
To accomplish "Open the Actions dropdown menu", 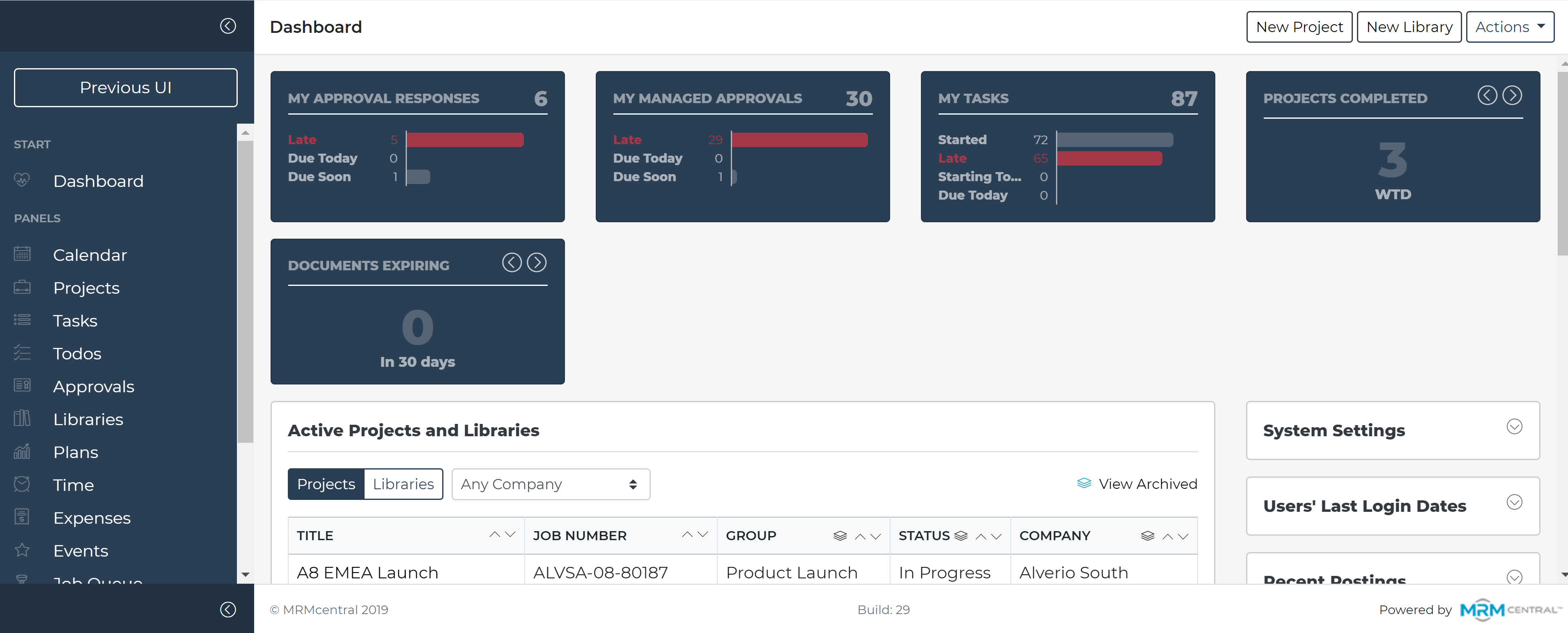I will coord(1510,27).
